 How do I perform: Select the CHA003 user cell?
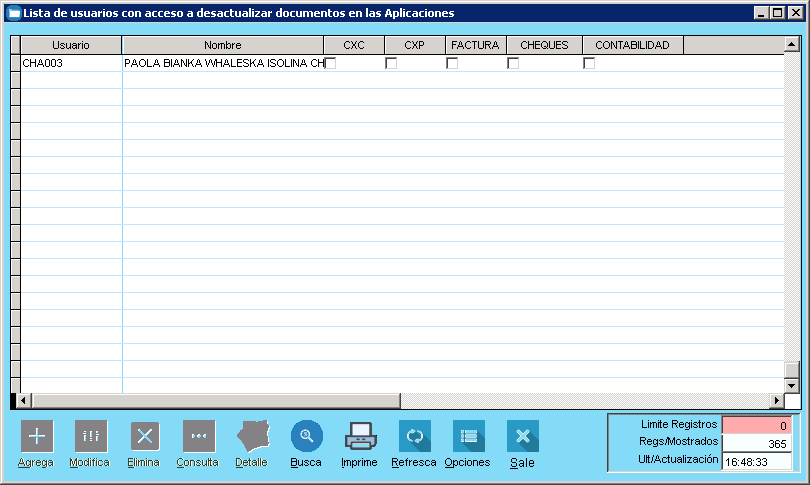coord(71,63)
